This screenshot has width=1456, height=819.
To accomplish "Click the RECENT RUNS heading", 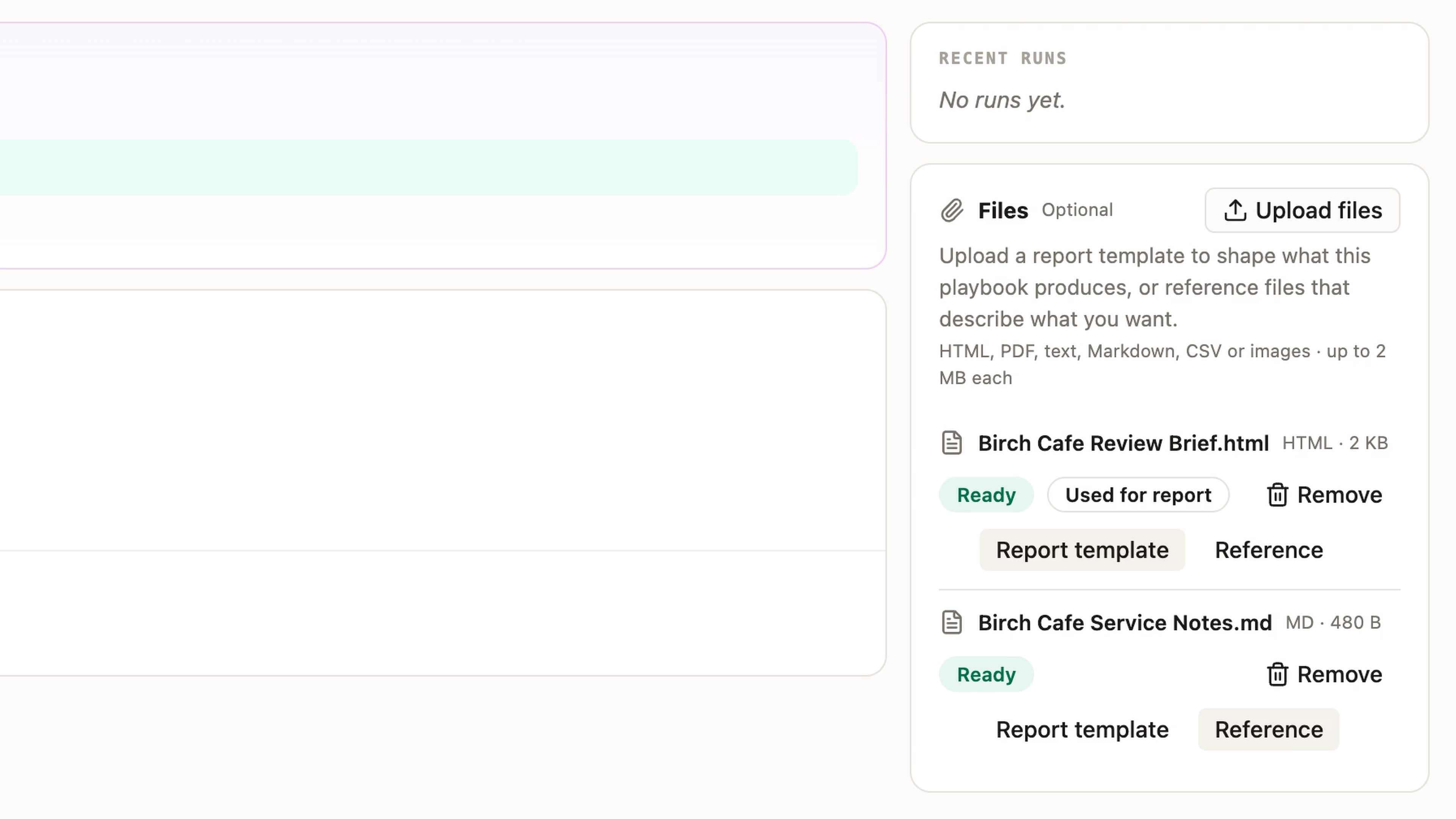I will tap(1003, 58).
